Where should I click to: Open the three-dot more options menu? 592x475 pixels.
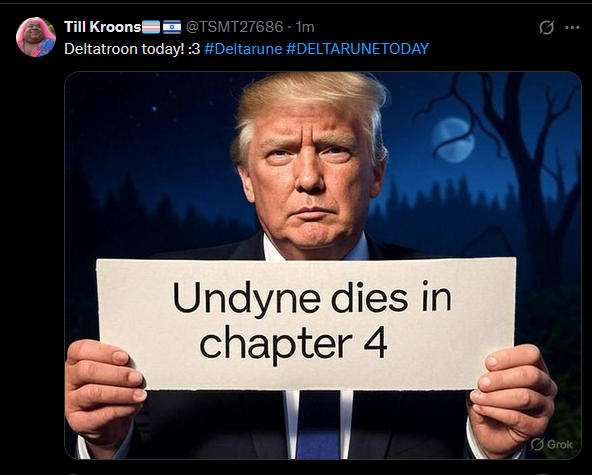click(572, 27)
